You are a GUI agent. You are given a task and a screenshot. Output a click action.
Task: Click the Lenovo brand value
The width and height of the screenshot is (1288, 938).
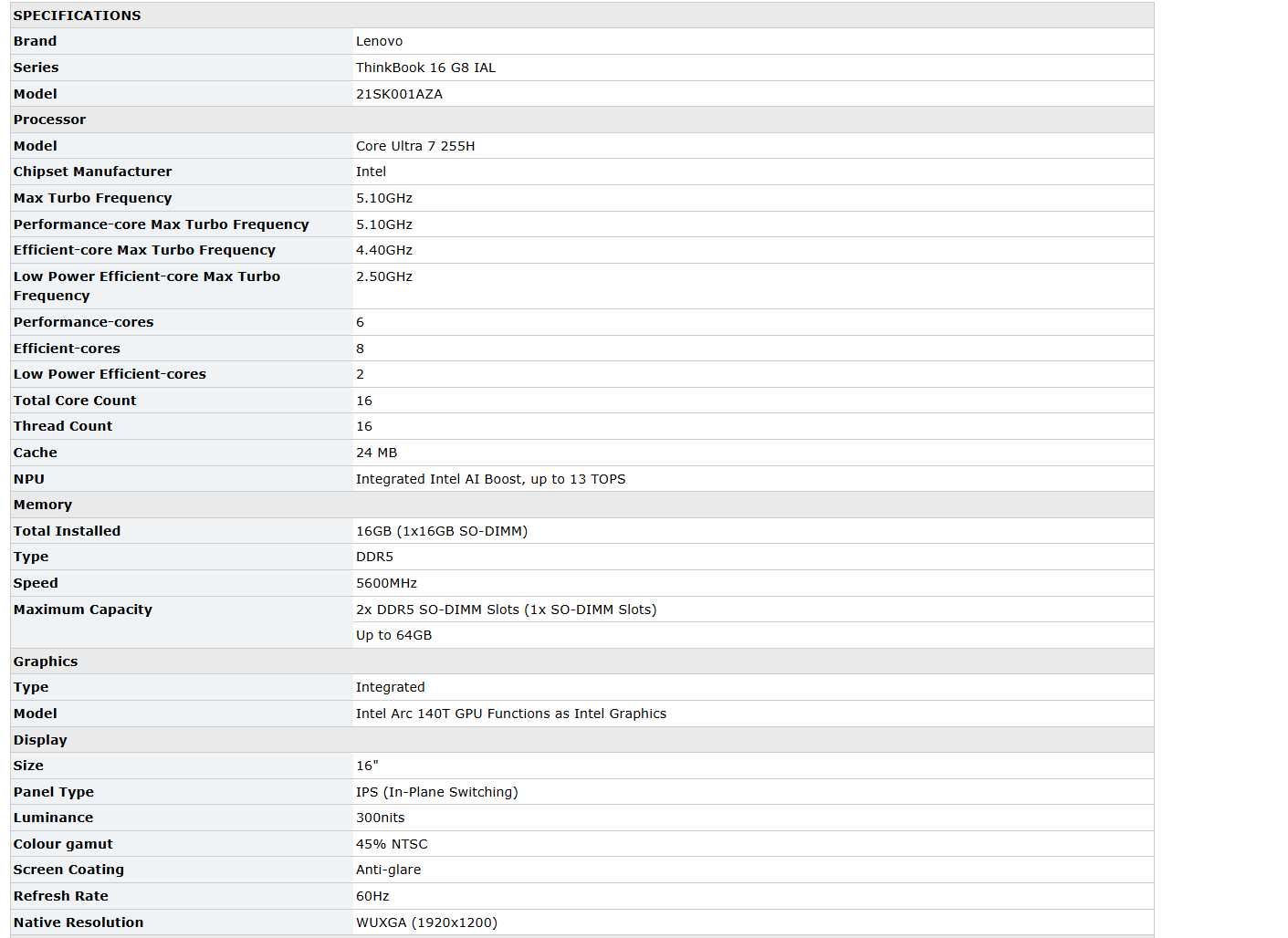(x=379, y=41)
